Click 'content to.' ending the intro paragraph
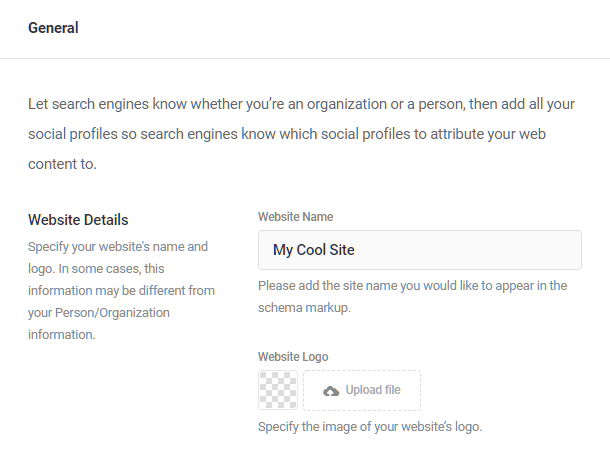The width and height of the screenshot is (610, 455). 62,164
